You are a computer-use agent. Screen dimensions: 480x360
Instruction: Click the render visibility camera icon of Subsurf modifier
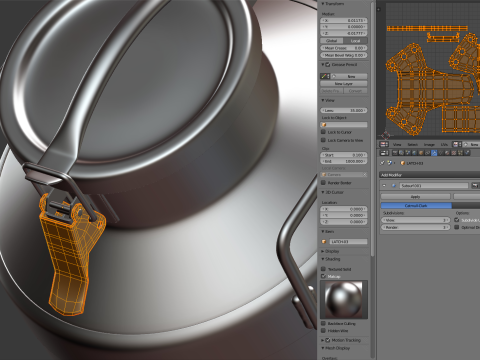pyautogui.click(x=475, y=185)
